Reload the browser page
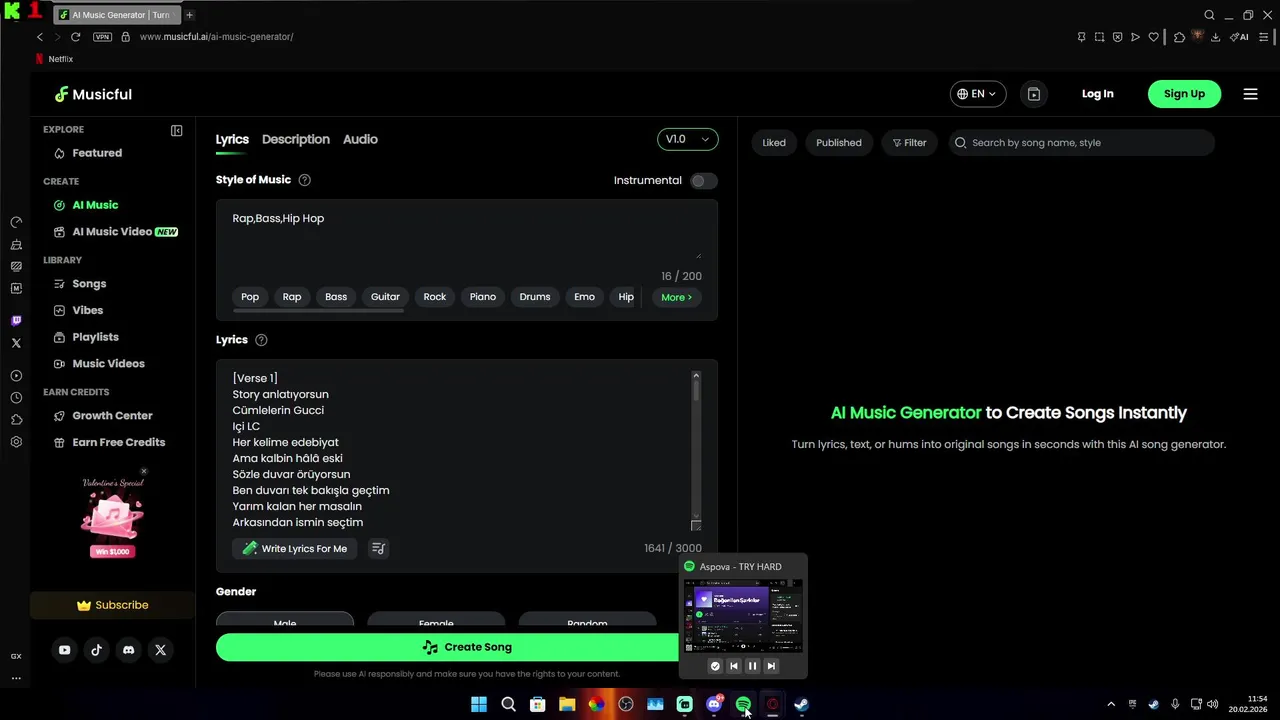The image size is (1280, 720). coord(75,37)
